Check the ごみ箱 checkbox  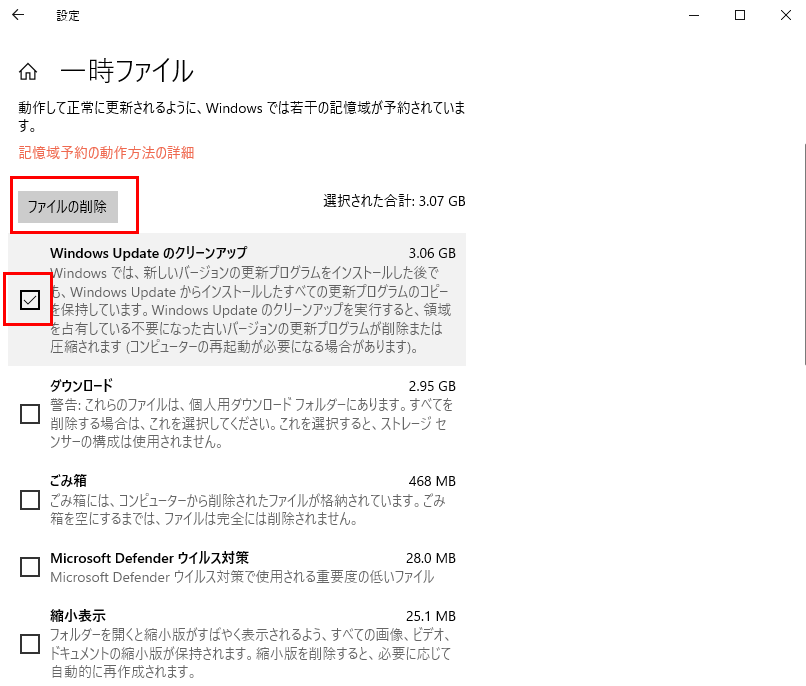coord(28,500)
